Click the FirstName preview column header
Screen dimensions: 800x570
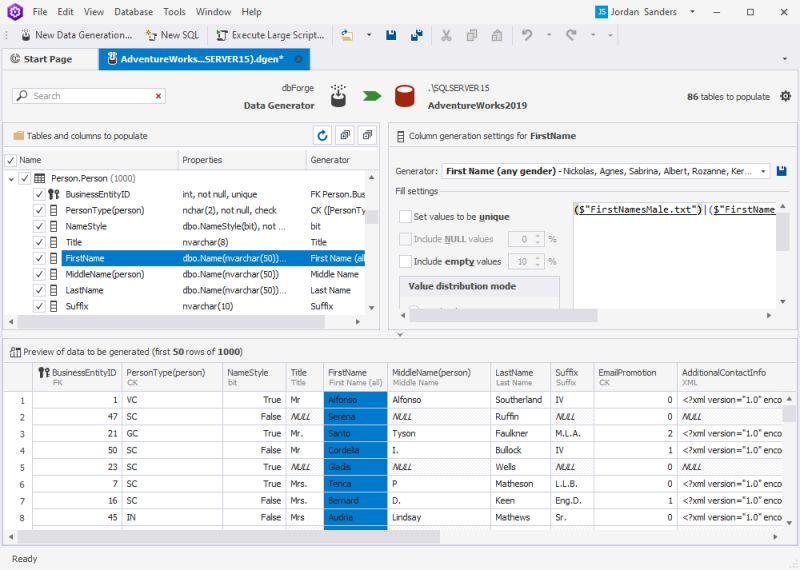[x=355, y=377]
